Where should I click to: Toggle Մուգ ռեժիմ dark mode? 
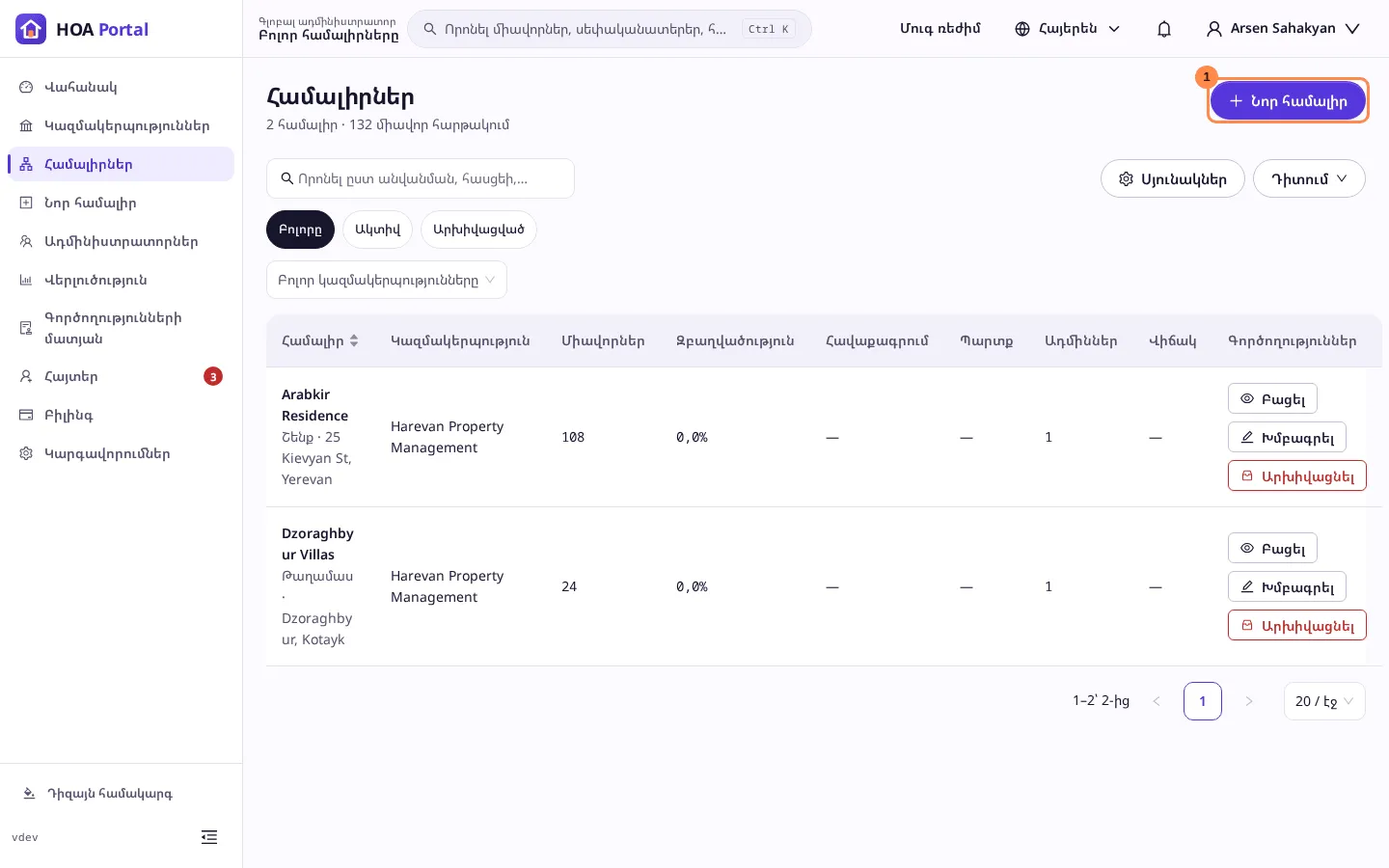tap(940, 29)
